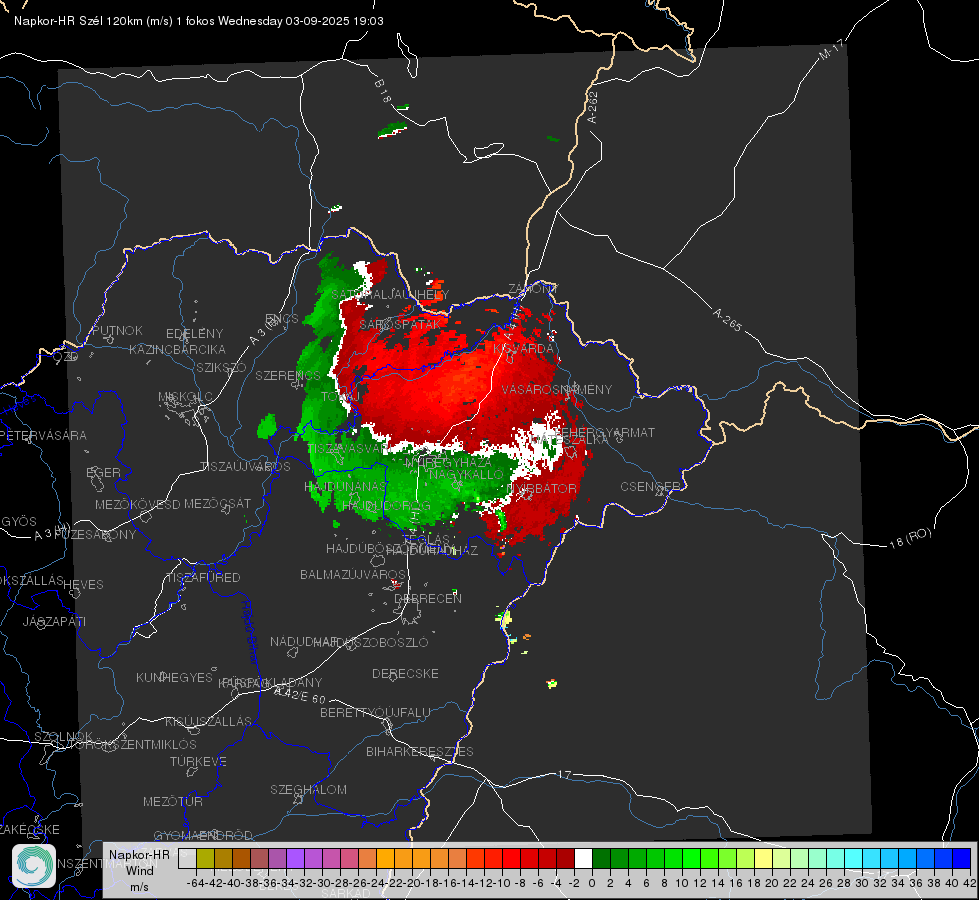Click the timestamp 'Wednesday 03-09-2025 19:03'
The height and width of the screenshot is (900, 979).
pos(300,21)
